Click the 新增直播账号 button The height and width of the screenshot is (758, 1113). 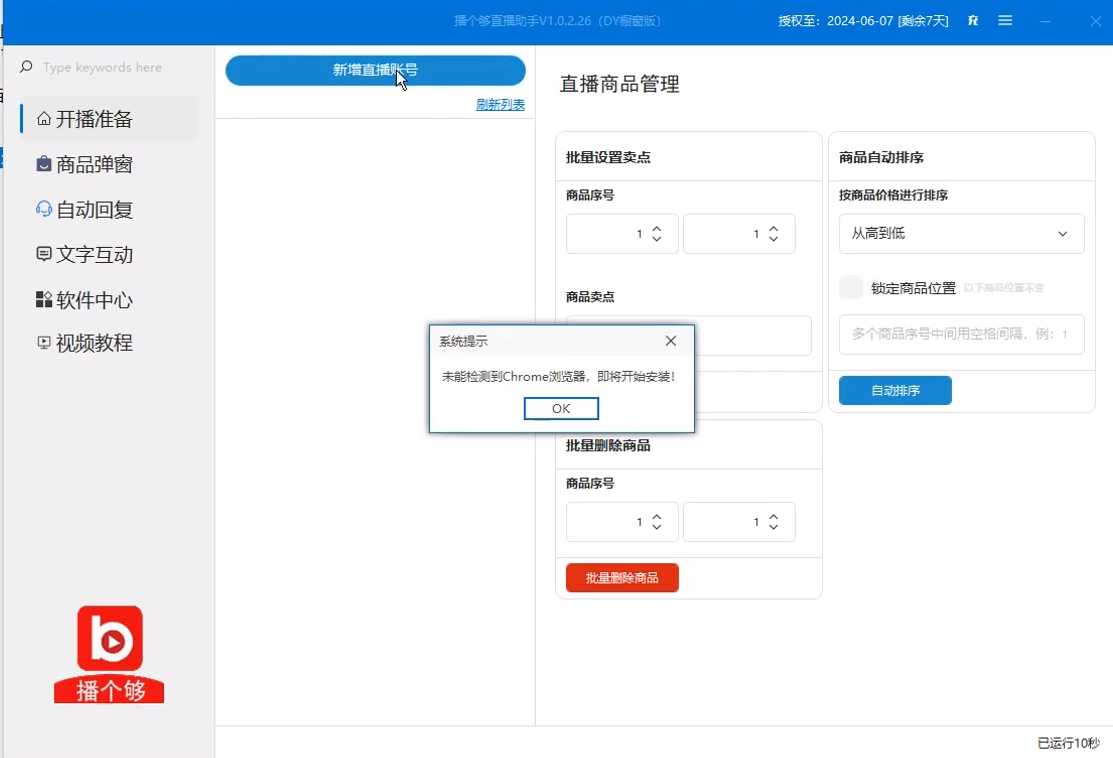click(x=375, y=70)
